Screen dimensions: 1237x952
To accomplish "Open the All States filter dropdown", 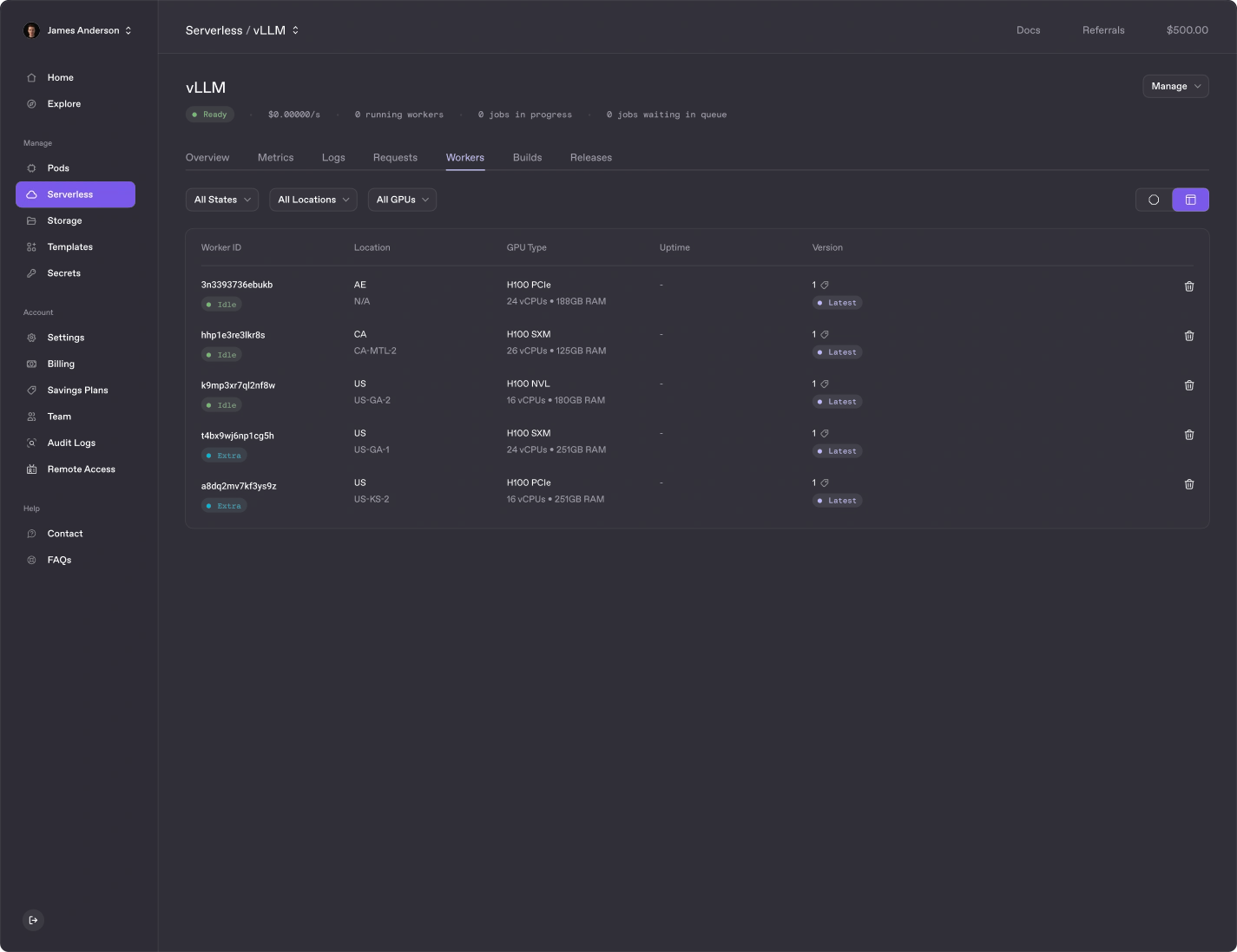I will 222,200.
